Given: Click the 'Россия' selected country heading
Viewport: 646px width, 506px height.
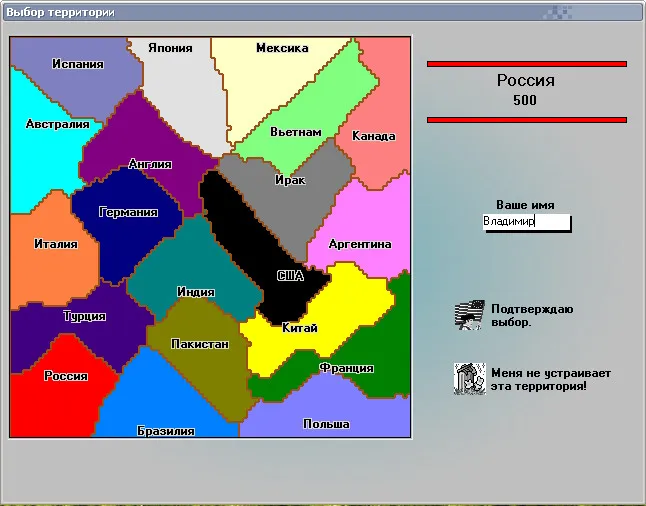Looking at the screenshot, I should tap(526, 80).
